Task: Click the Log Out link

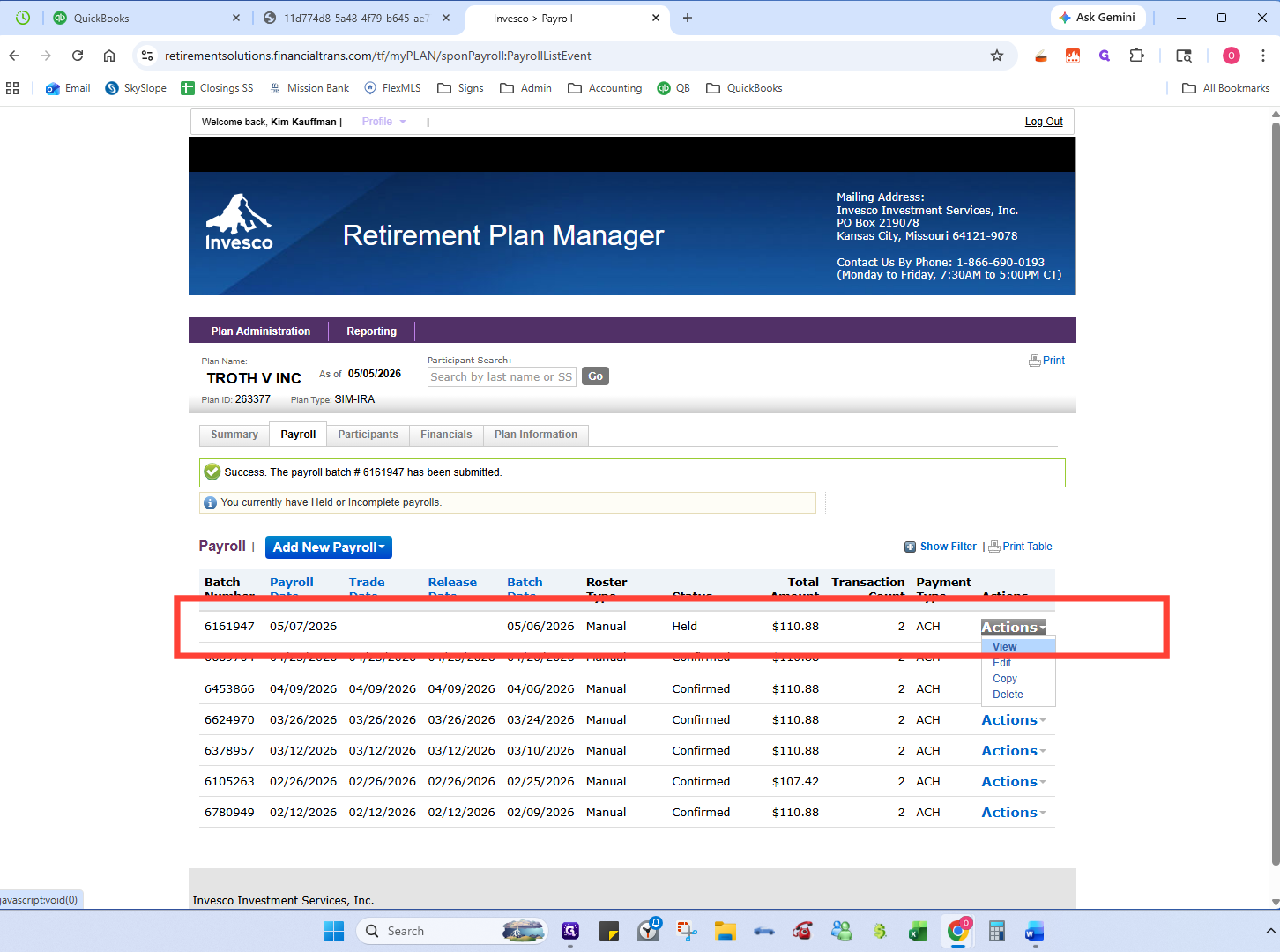Action: (x=1044, y=122)
